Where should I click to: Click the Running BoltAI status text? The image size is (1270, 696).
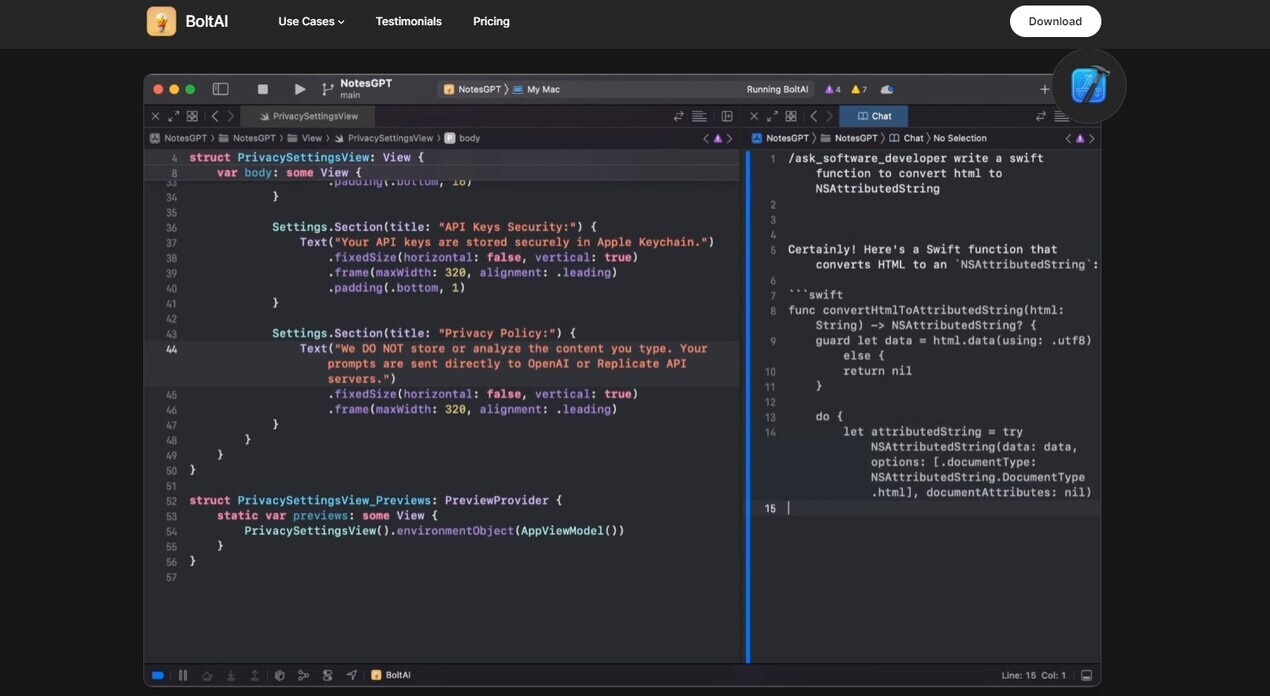pos(777,89)
